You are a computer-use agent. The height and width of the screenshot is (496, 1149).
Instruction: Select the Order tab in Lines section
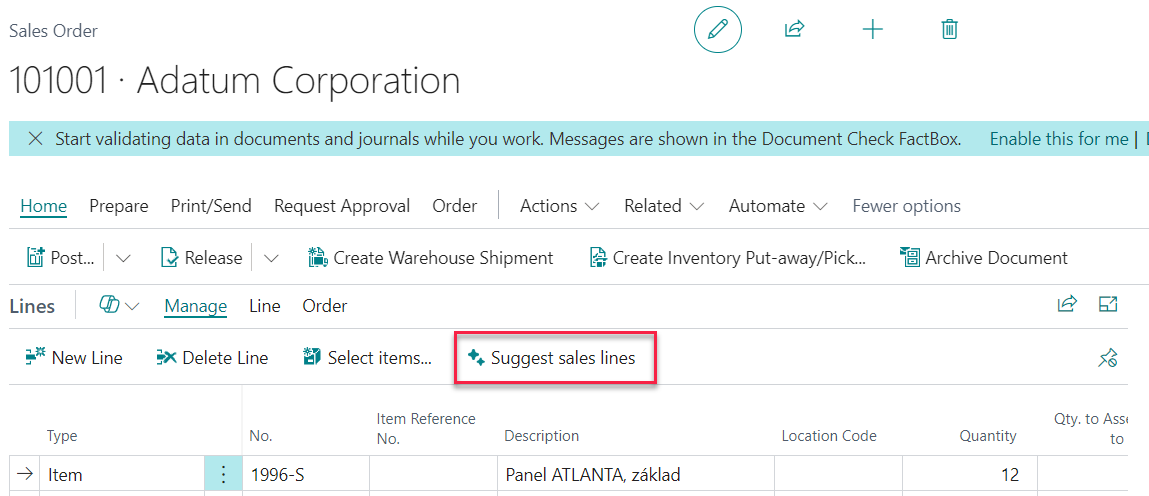point(325,306)
